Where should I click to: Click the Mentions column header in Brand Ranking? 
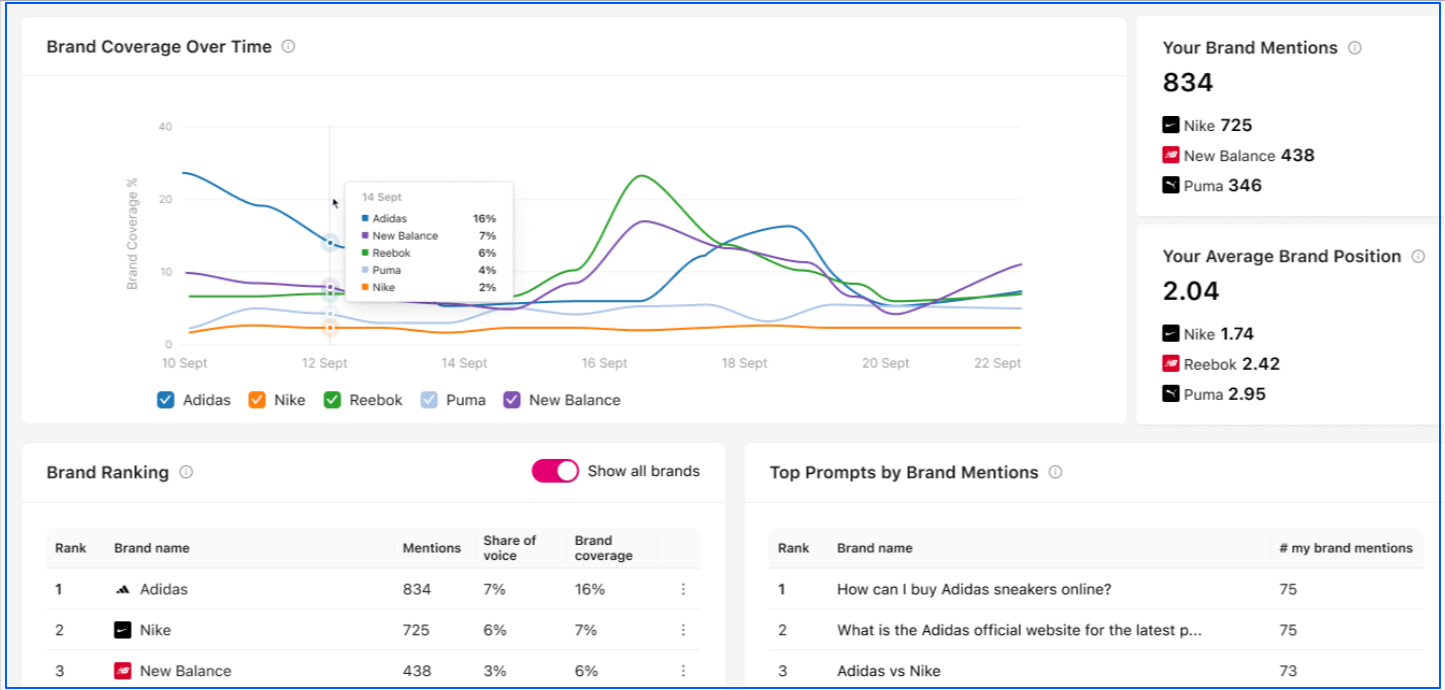tap(432, 548)
